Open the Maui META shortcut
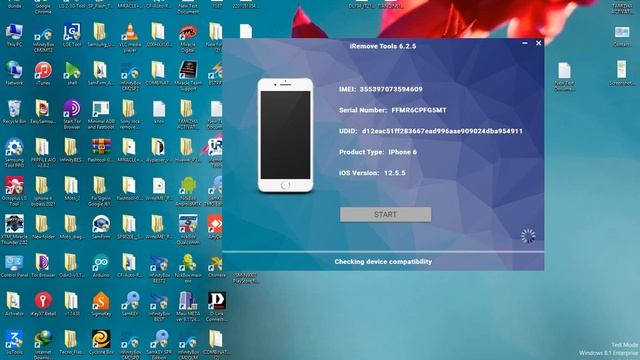Viewport: 640px width, 360px height. [x=188, y=306]
